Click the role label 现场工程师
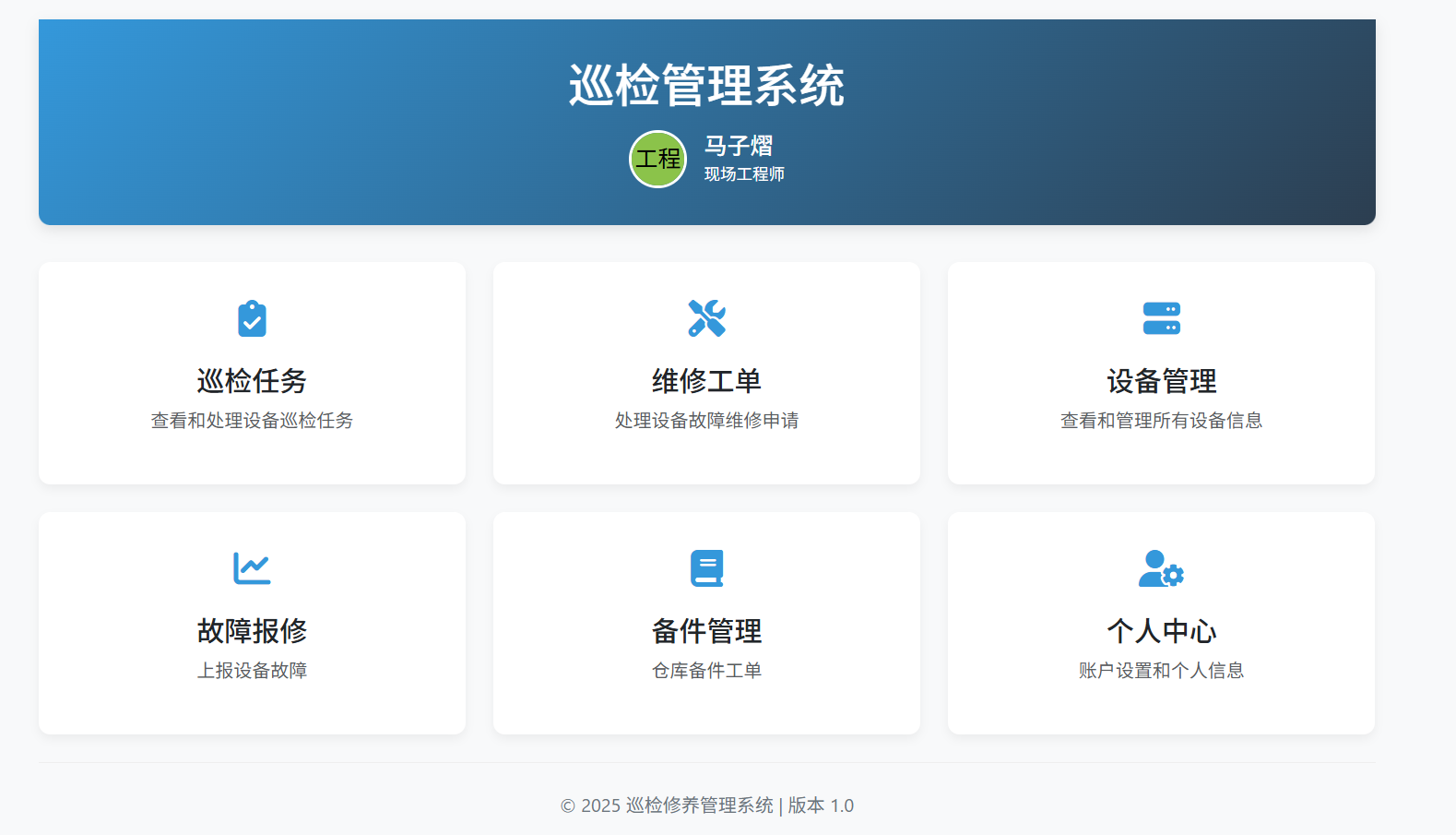The image size is (1456, 835). click(x=744, y=174)
